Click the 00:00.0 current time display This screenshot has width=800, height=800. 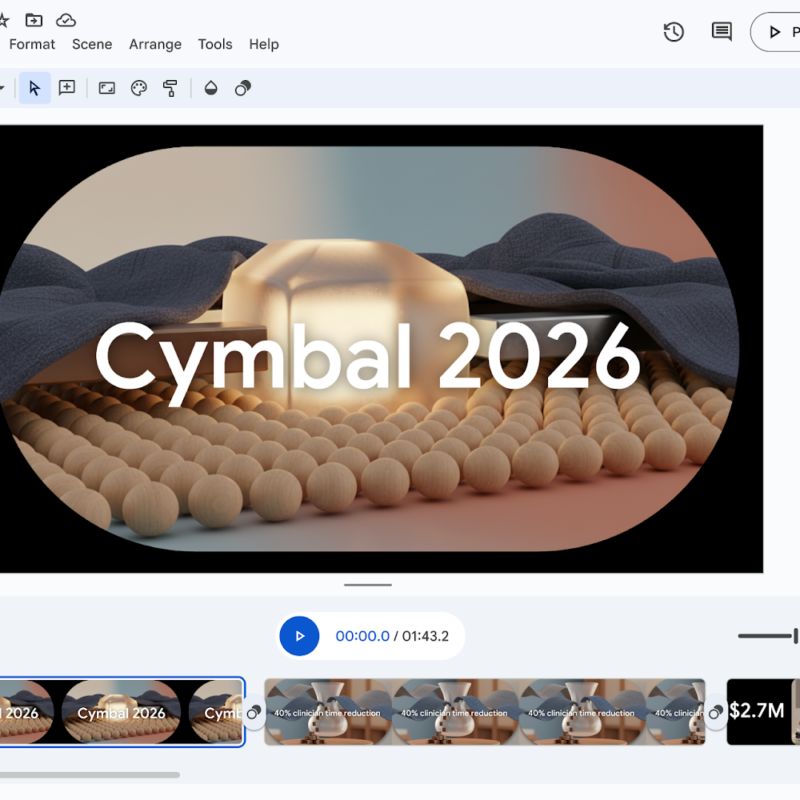[362, 636]
